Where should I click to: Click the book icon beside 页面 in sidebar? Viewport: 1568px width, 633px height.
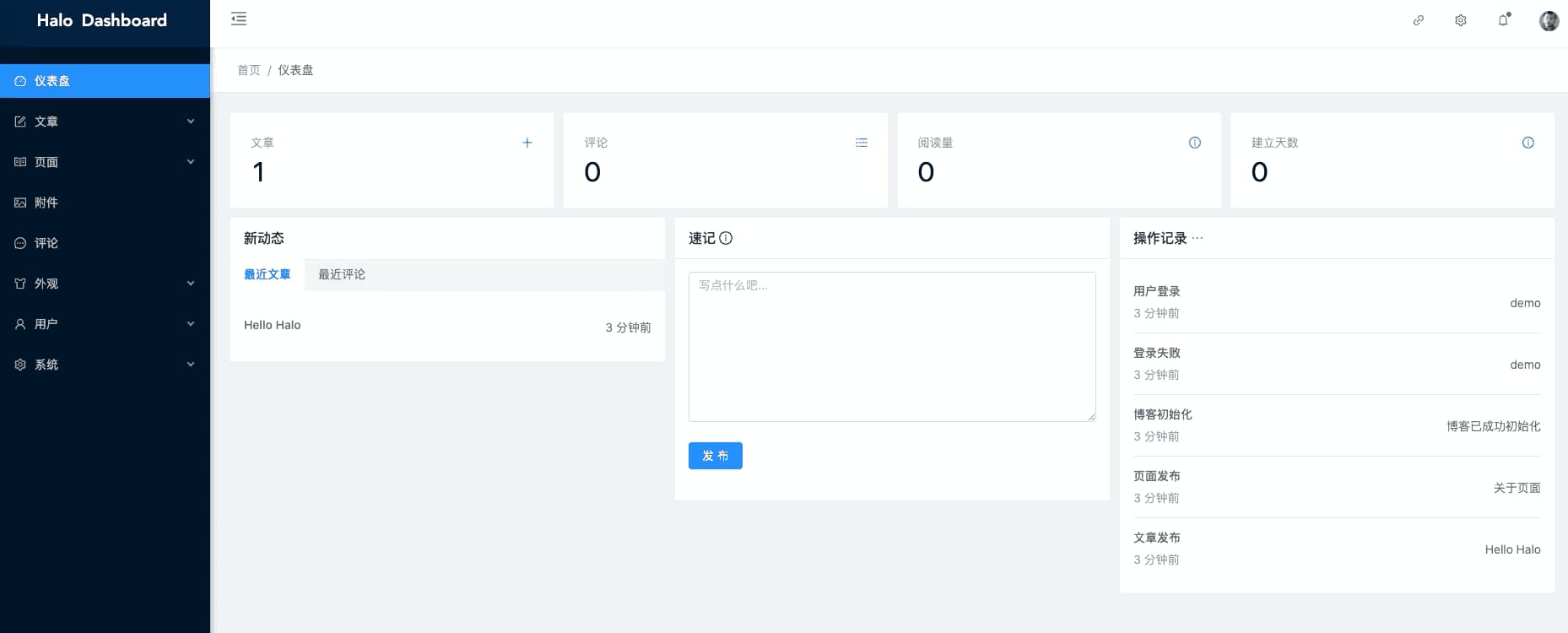(20, 162)
